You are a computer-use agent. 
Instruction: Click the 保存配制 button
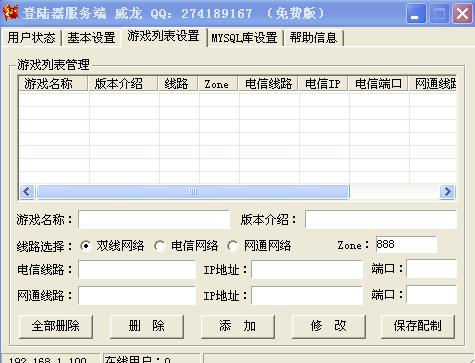[417, 326]
